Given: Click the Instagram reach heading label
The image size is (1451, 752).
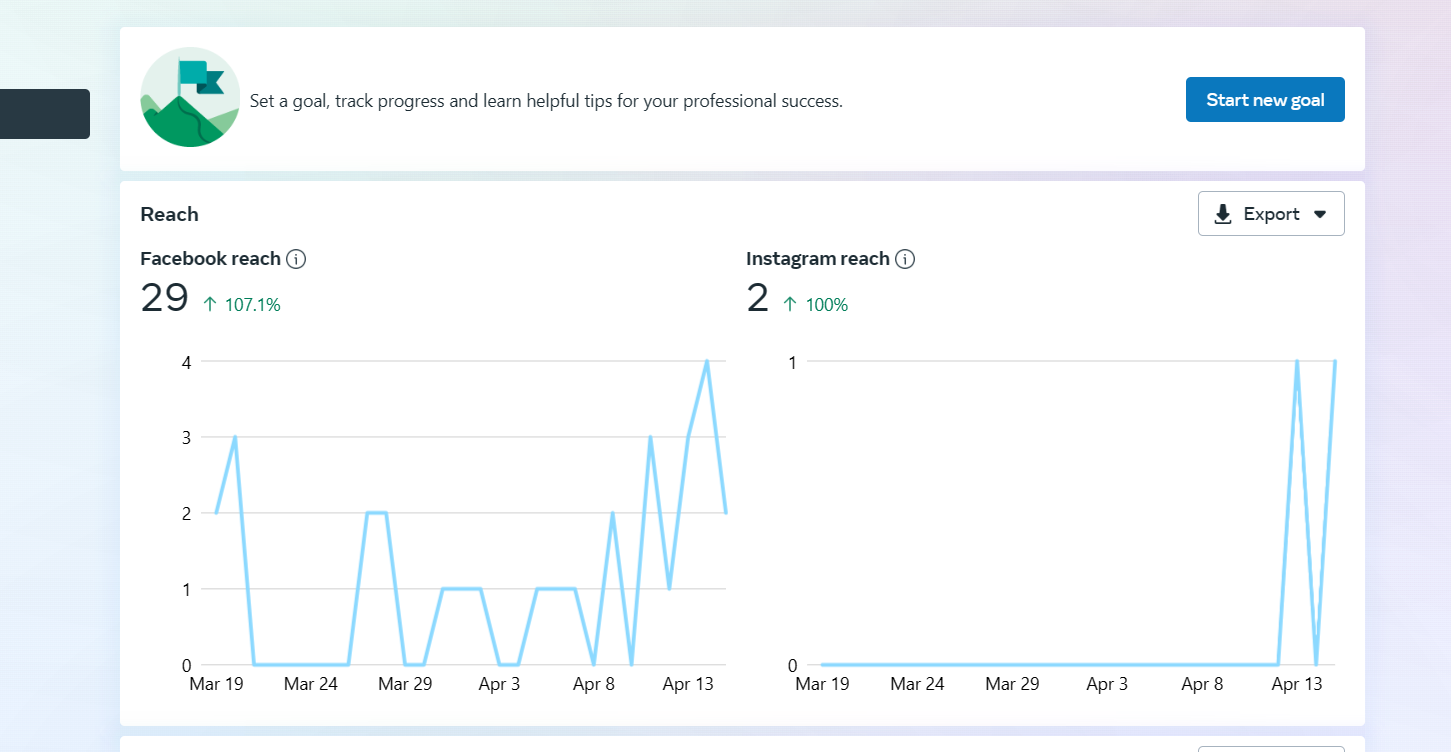Looking at the screenshot, I should pos(817,259).
